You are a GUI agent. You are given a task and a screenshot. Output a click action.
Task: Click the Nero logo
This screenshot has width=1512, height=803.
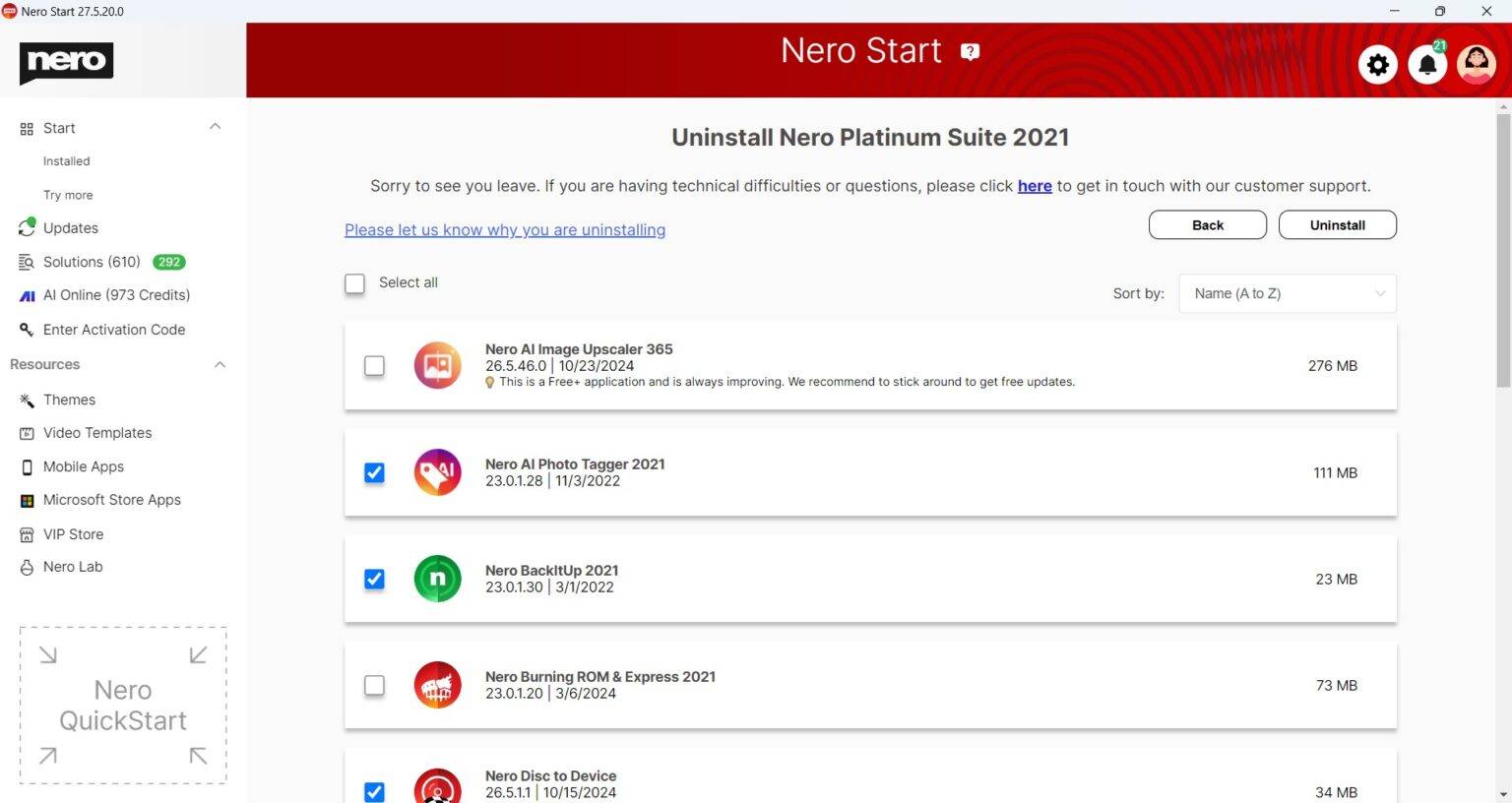coord(65,63)
